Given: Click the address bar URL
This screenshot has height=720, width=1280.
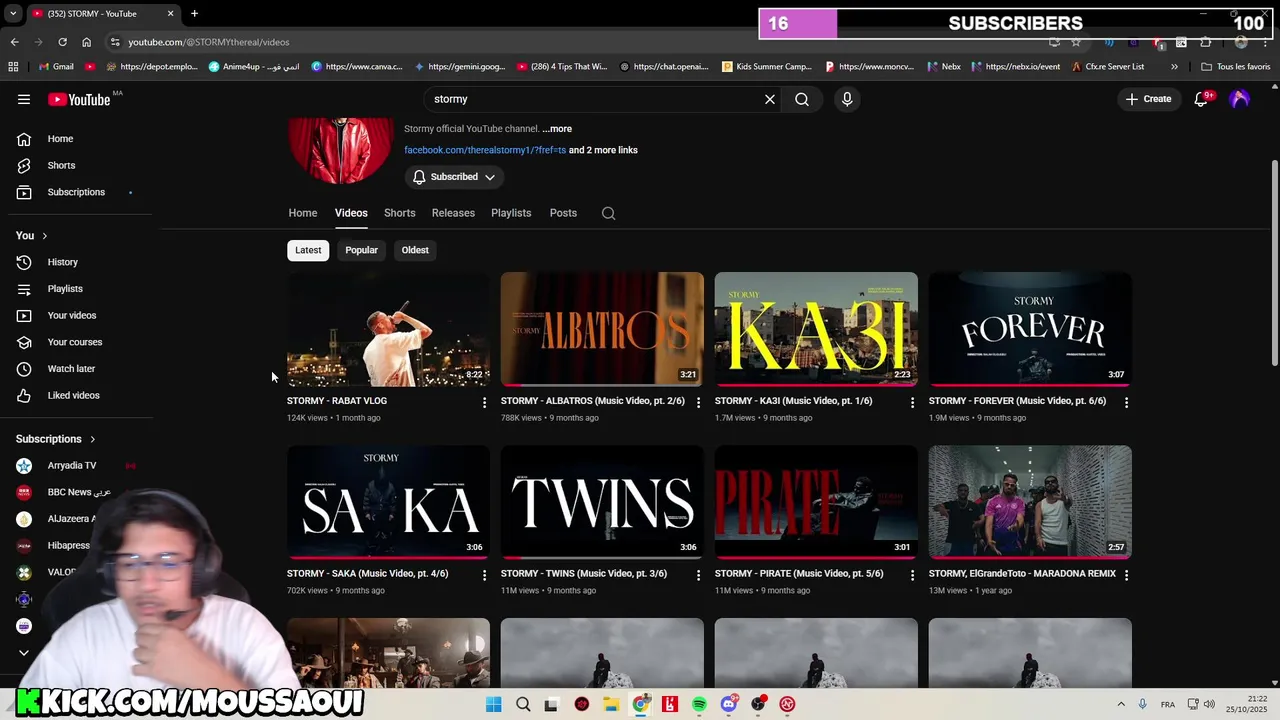Looking at the screenshot, I should (x=209, y=42).
